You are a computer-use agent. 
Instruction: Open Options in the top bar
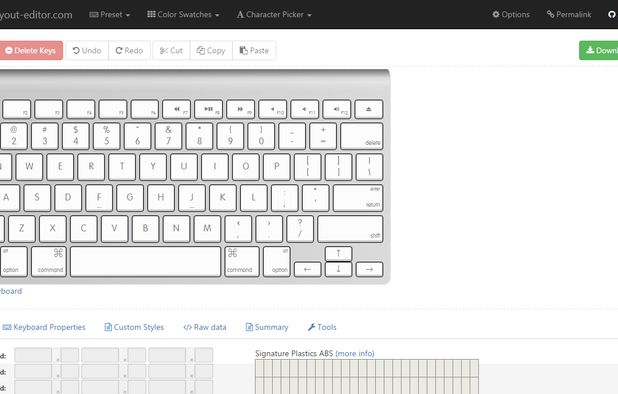tap(511, 15)
